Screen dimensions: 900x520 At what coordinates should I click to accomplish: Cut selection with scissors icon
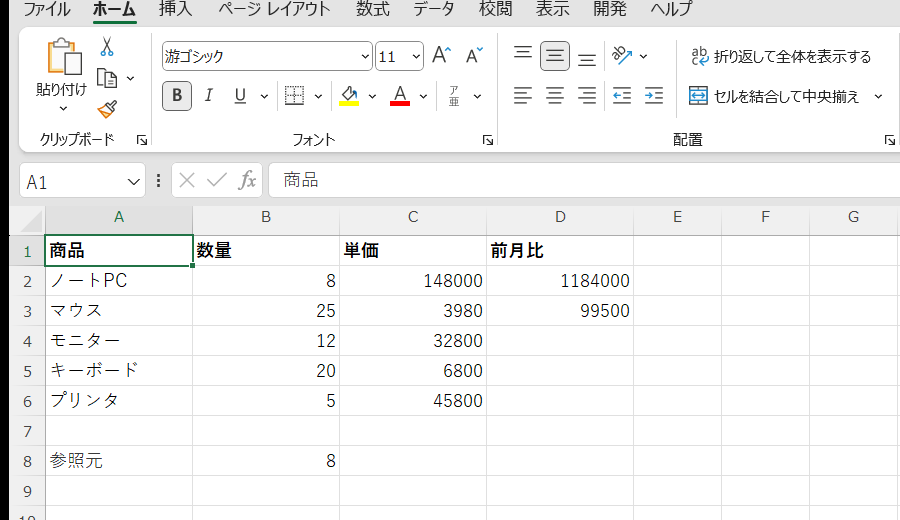click(x=107, y=46)
